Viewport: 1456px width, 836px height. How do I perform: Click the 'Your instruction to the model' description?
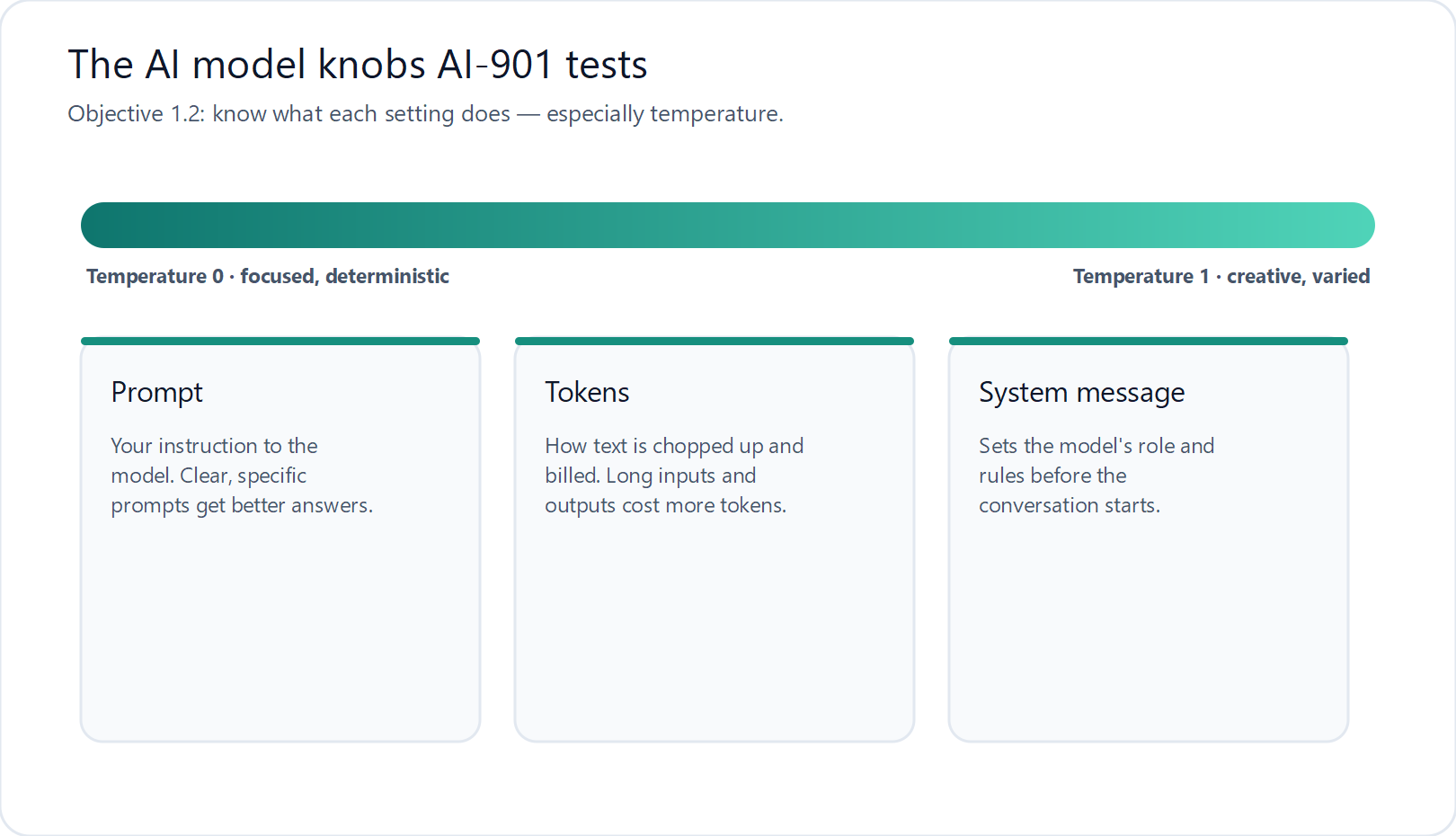point(242,476)
